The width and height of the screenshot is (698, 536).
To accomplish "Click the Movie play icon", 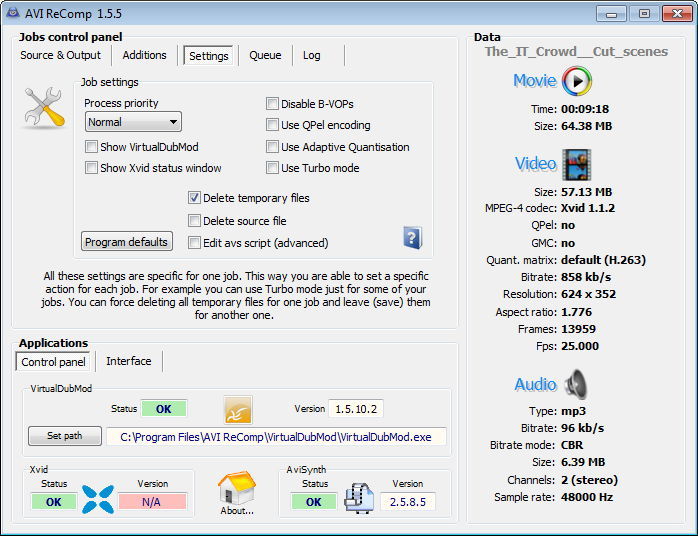I will point(577,81).
